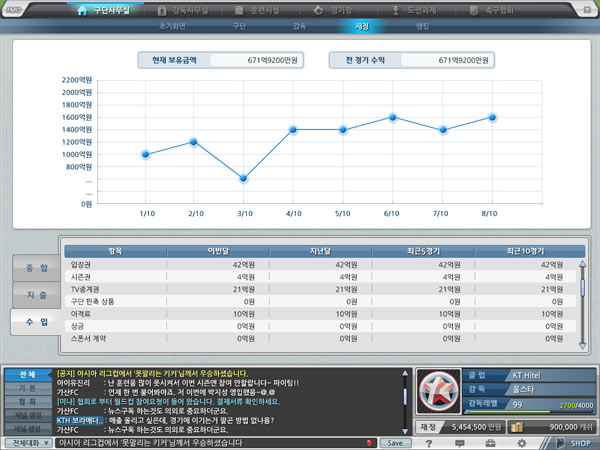Click the KTH 보라매다.. highlighted username
This screenshot has height=450, width=600.
click(80, 420)
